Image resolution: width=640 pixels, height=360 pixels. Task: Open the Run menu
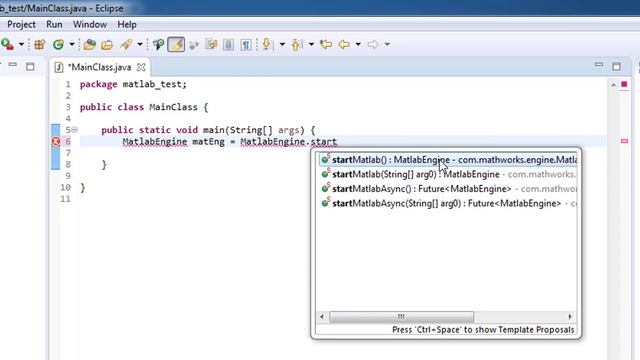coord(54,24)
